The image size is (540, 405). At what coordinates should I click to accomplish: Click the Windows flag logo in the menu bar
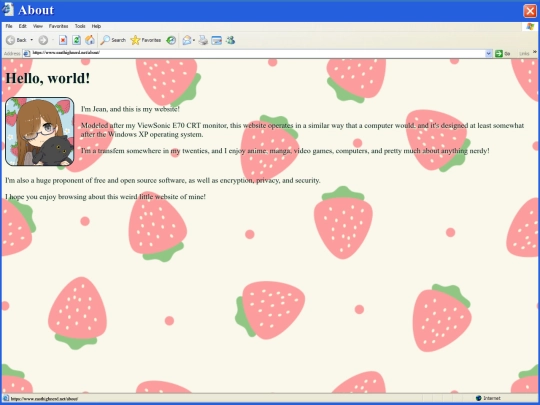click(530, 26)
